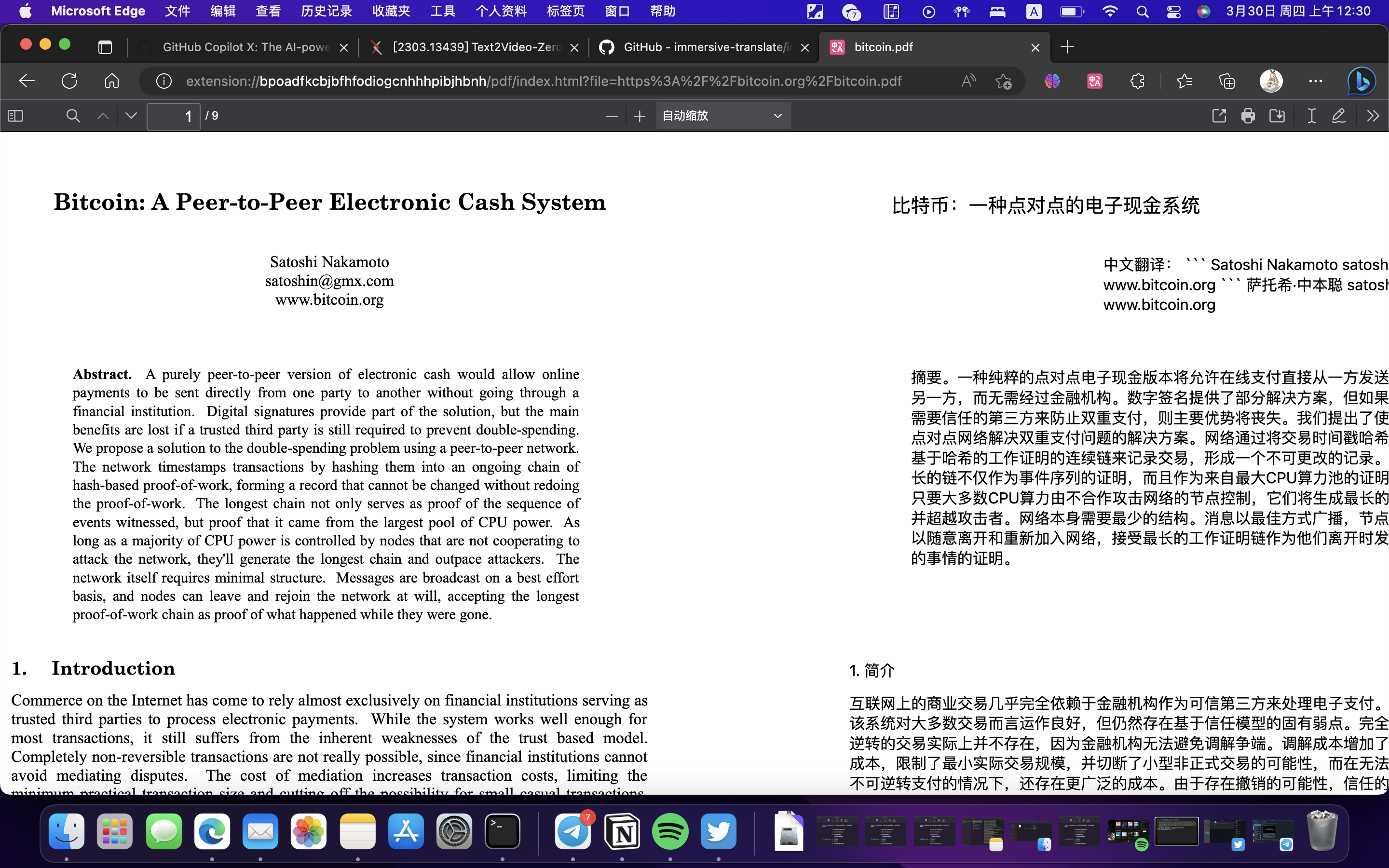This screenshot has width=1389, height=868.
Task: Open a new browser tab
Action: [x=1067, y=47]
